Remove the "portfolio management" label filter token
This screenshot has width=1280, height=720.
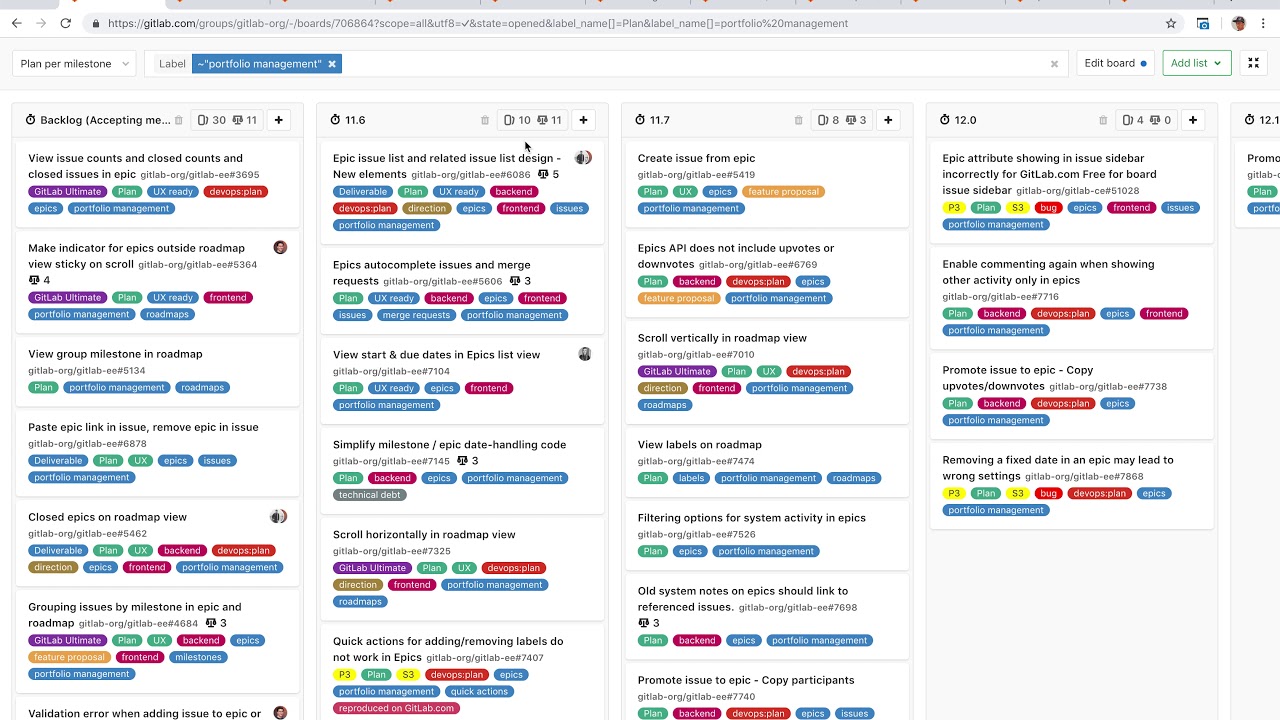pyautogui.click(x=332, y=64)
